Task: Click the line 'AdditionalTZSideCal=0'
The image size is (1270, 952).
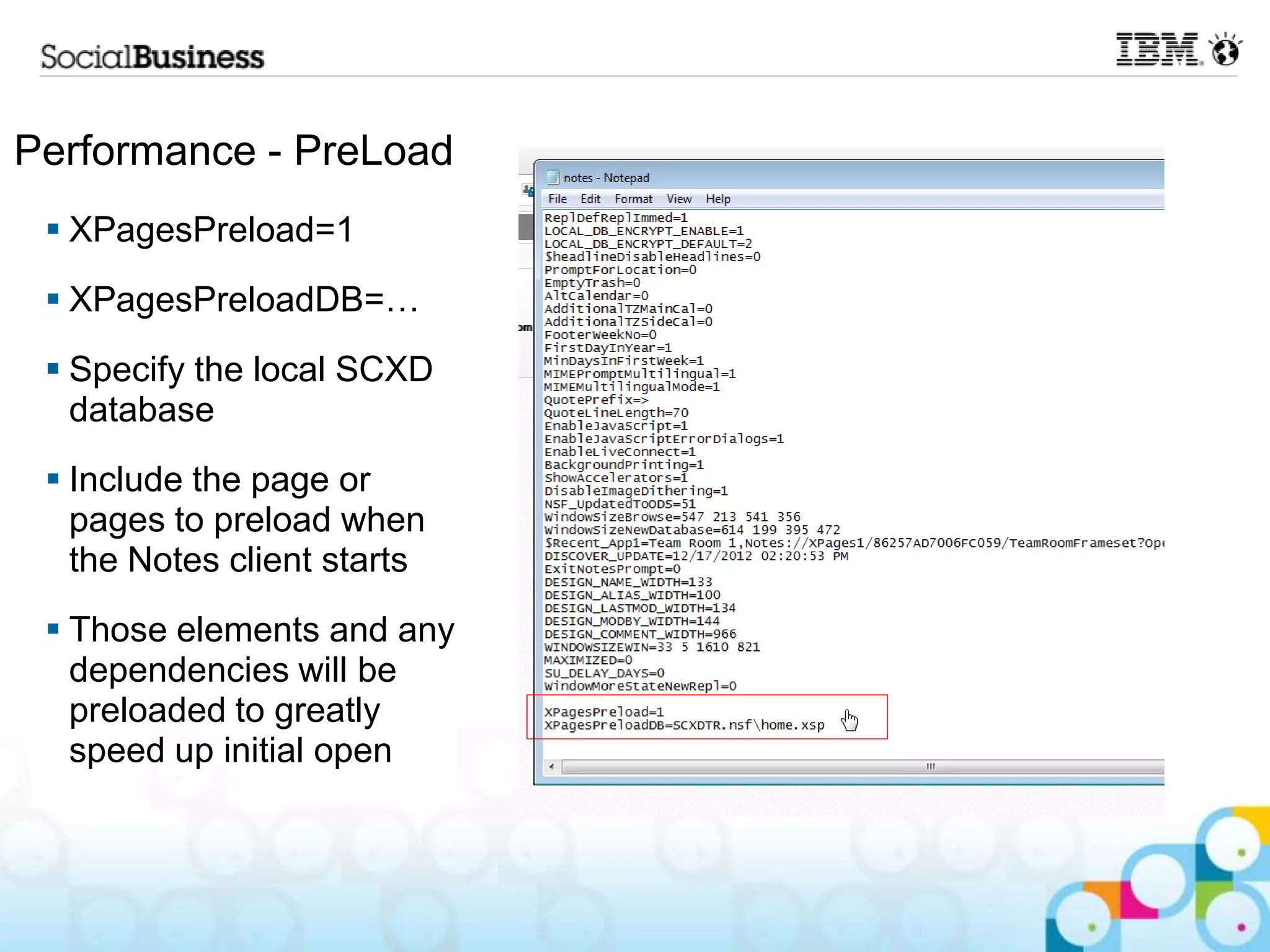Action: pyautogui.click(x=628, y=322)
